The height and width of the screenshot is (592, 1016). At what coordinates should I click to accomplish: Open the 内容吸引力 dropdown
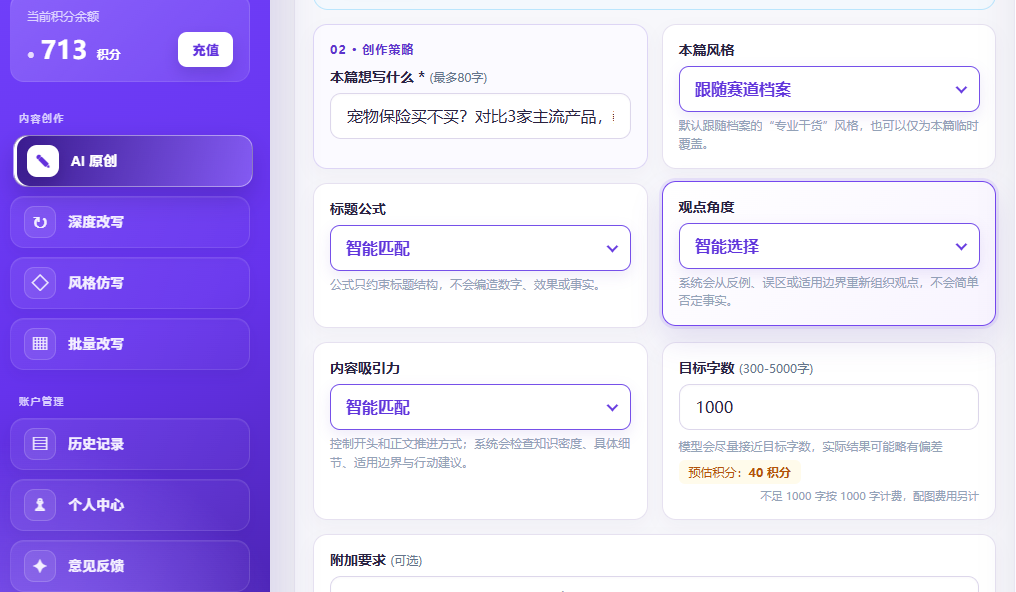480,407
